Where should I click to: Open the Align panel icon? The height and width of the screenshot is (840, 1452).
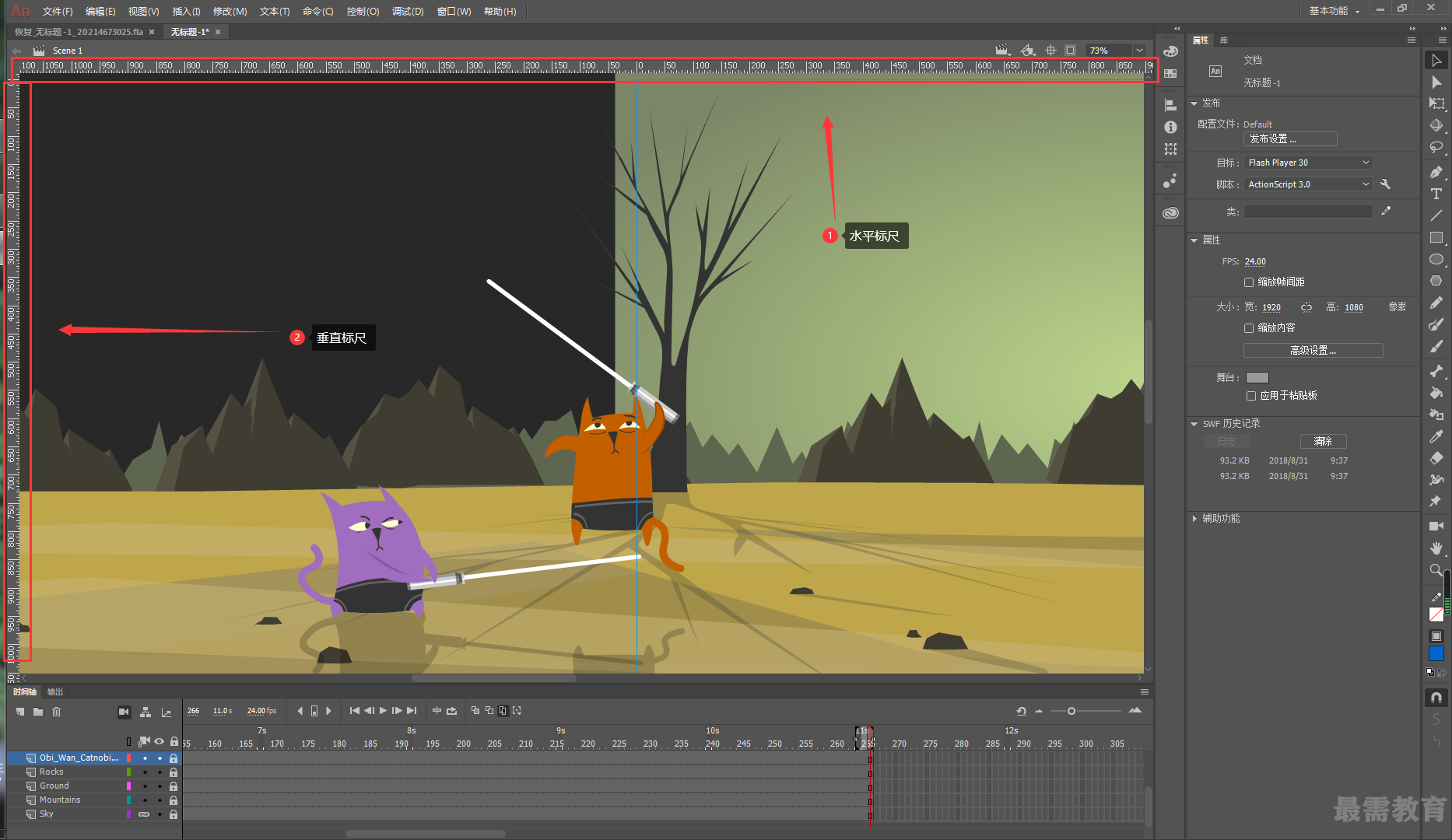1170,105
